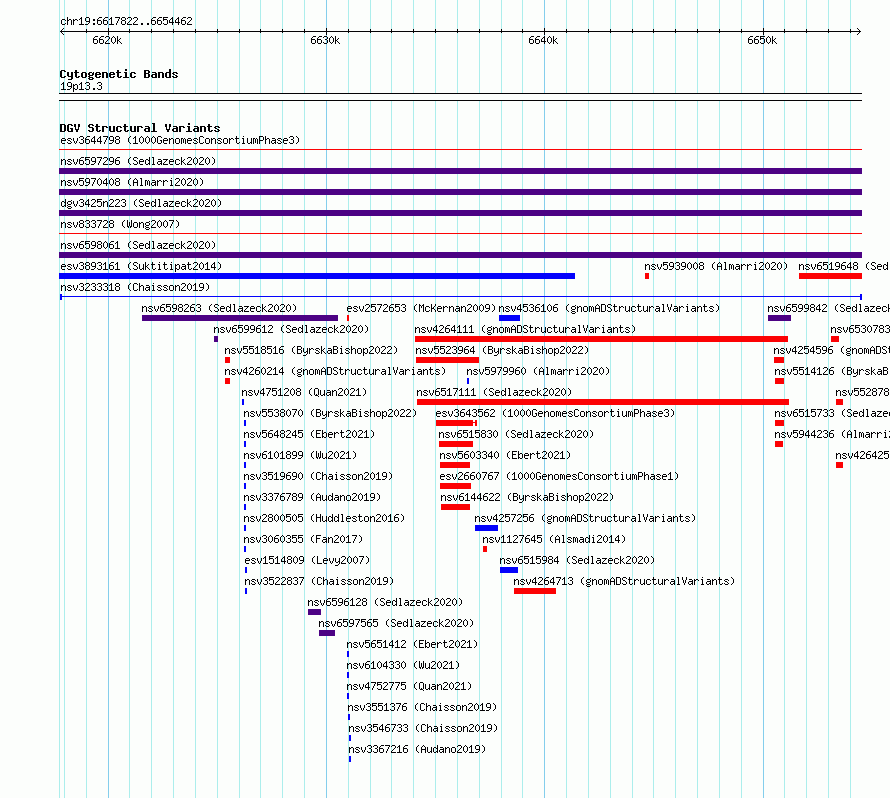This screenshot has width=890, height=798.
Task: Select nsv3367216 (Audano2019) label
Action: point(417,749)
